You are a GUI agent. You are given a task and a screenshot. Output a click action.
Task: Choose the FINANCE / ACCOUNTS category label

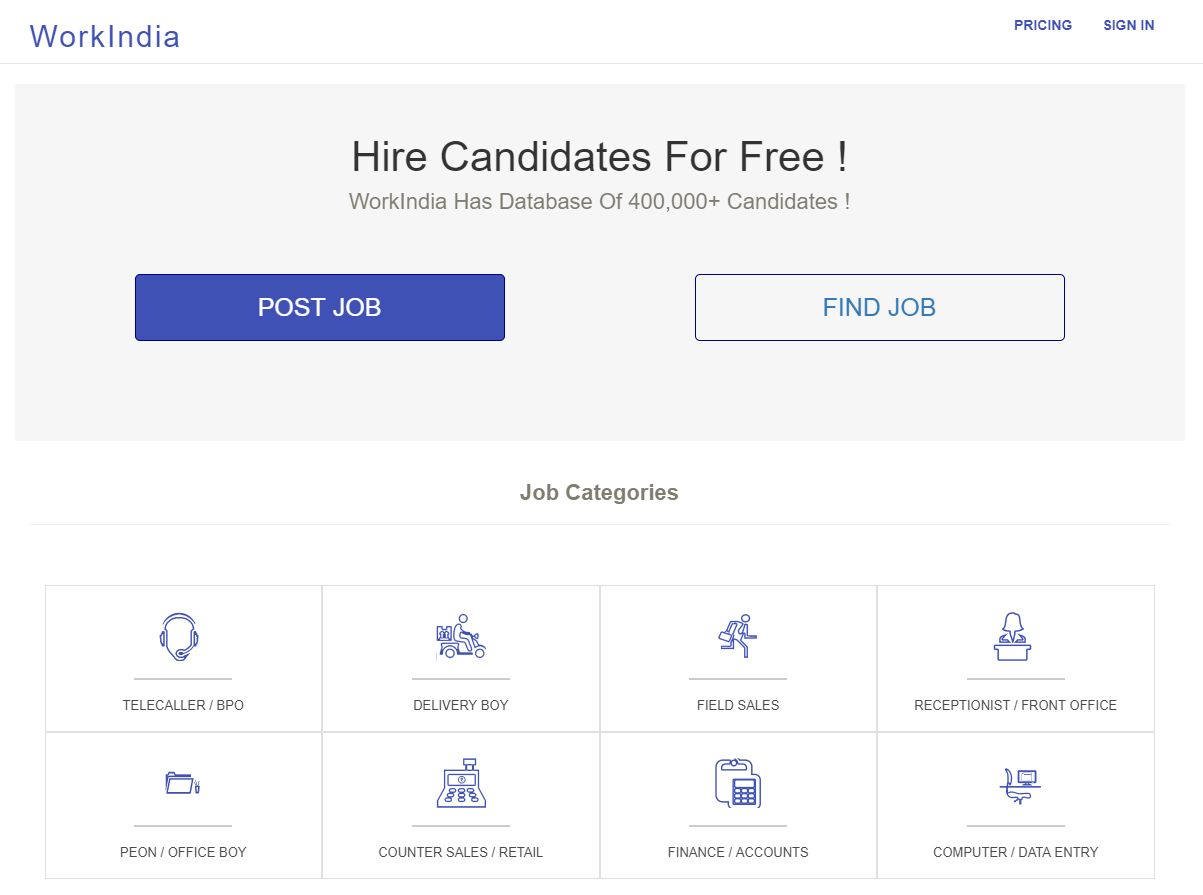point(738,852)
